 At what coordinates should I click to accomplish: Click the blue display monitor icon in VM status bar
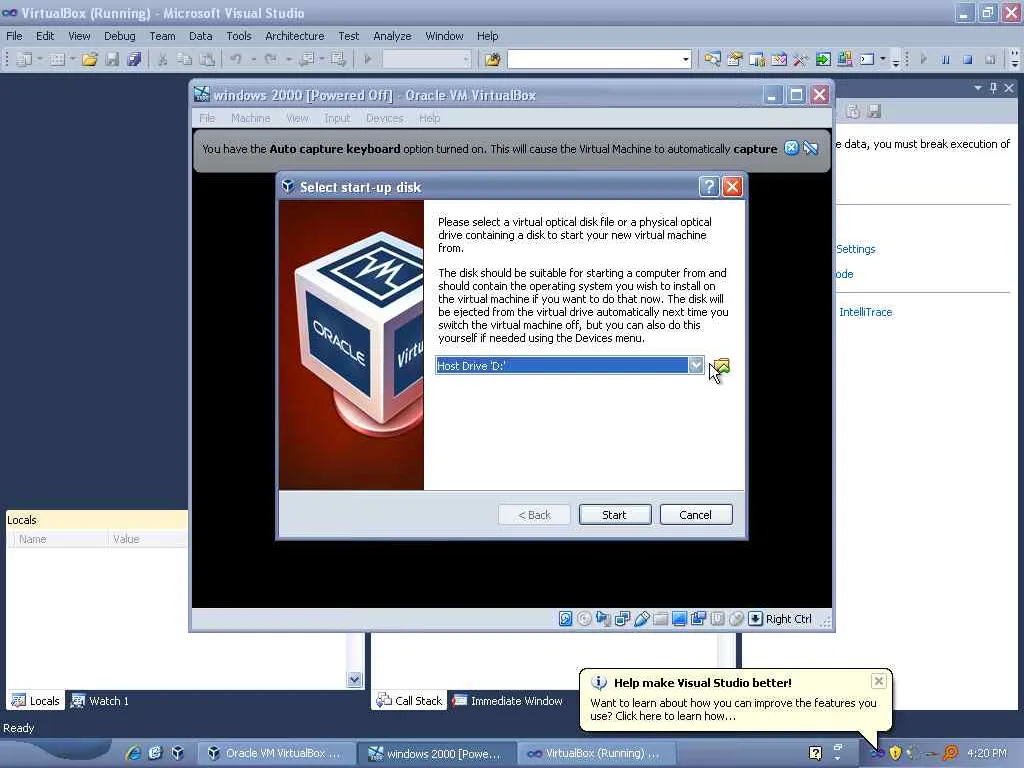[679, 618]
